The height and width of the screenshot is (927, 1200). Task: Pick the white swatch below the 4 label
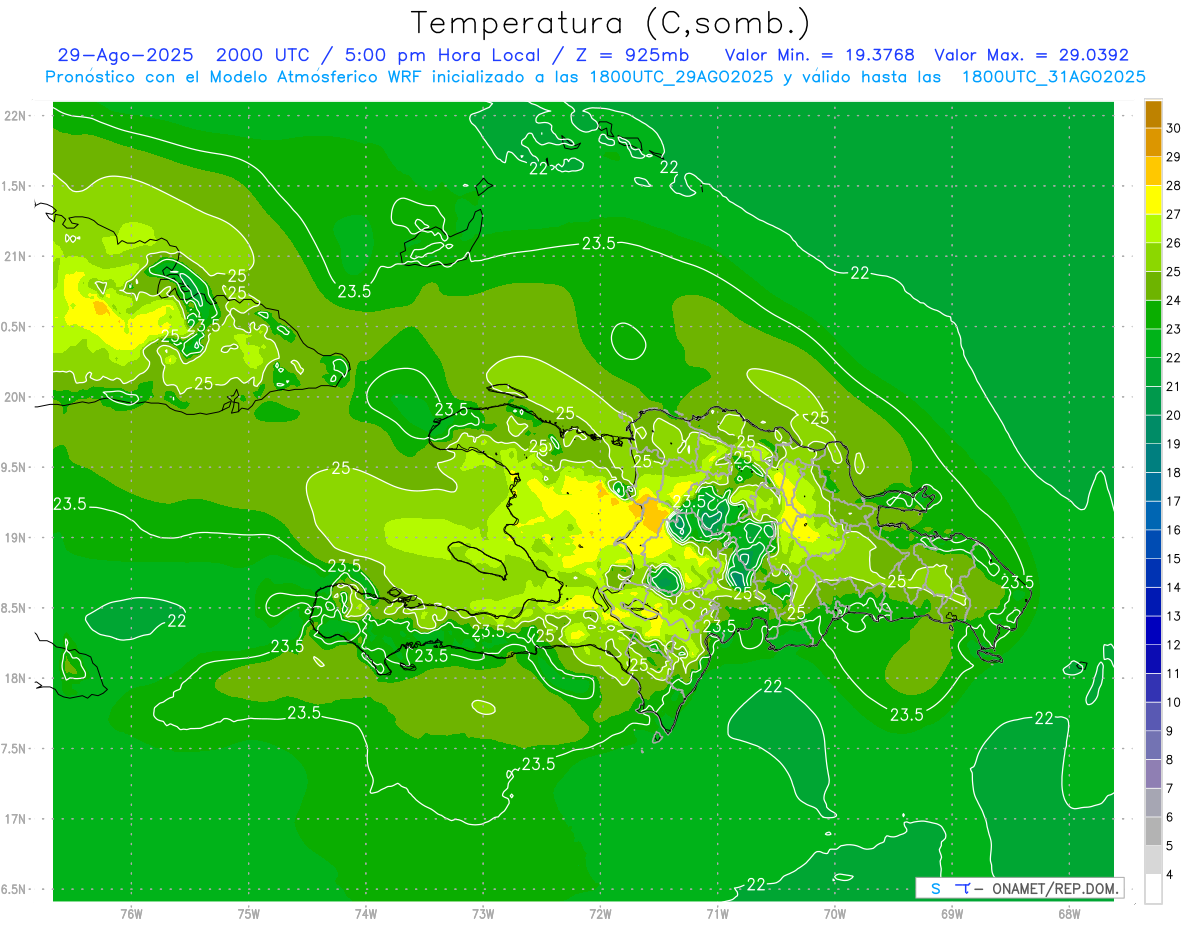[1153, 889]
